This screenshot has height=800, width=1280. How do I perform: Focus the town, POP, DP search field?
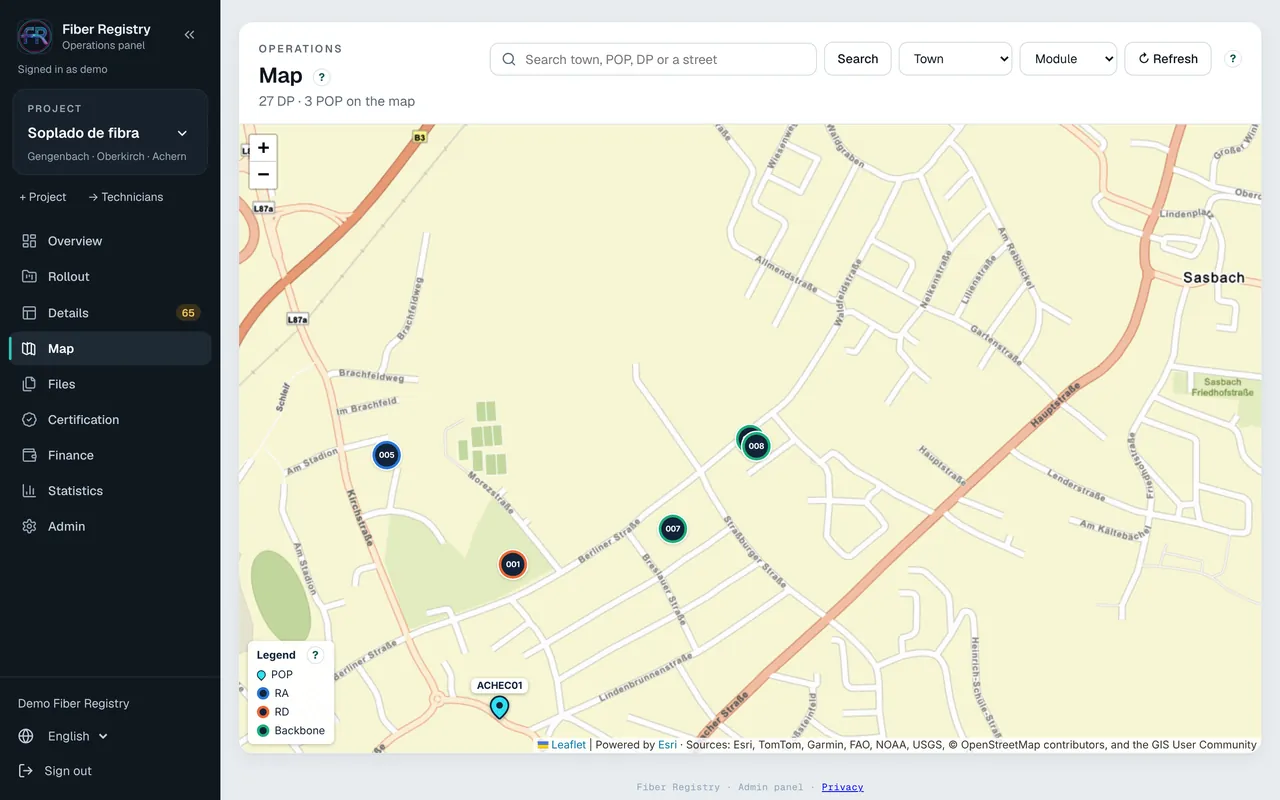653,59
